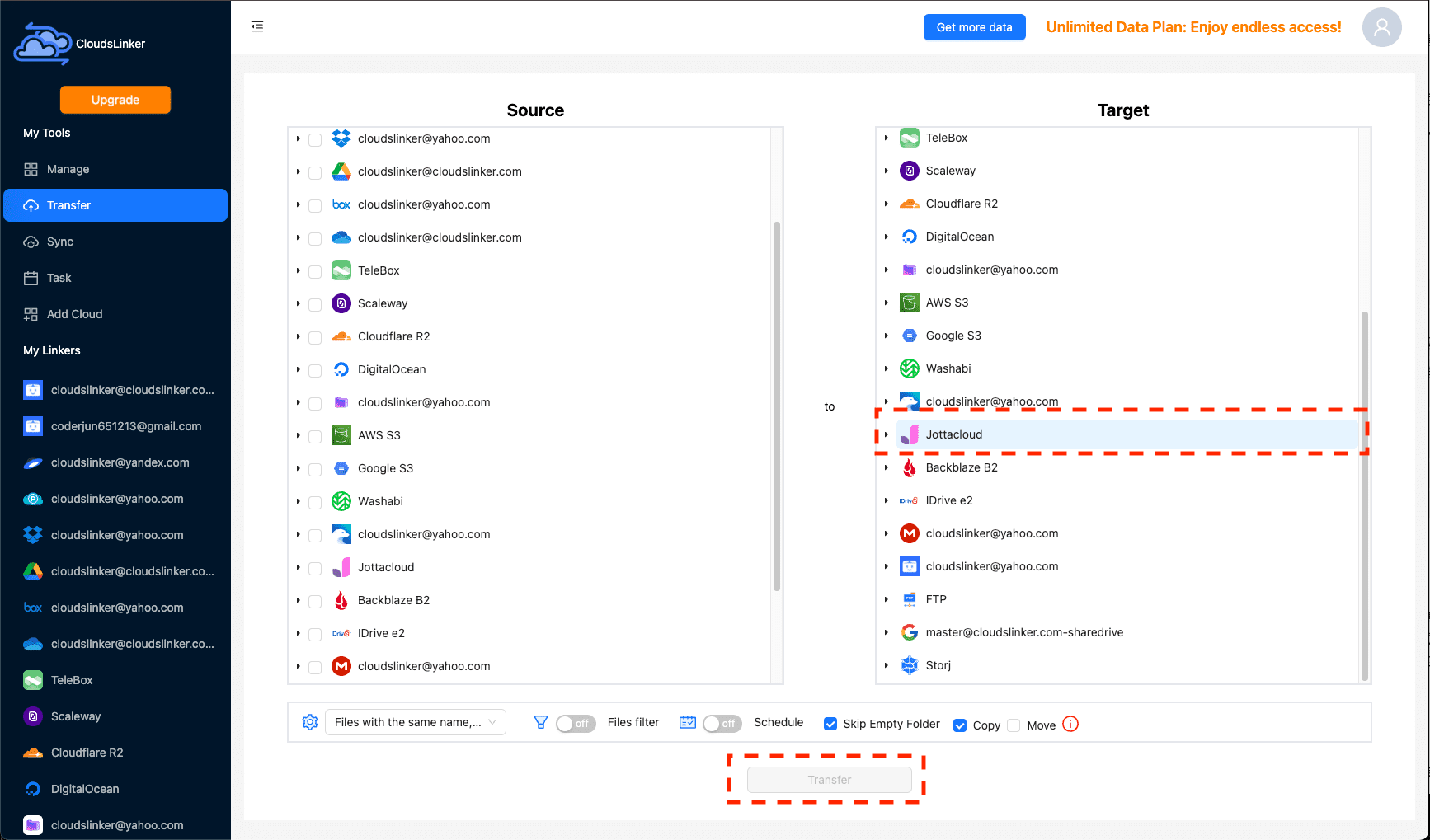Click the Get more data button
This screenshot has width=1430, height=840.
pos(974,27)
